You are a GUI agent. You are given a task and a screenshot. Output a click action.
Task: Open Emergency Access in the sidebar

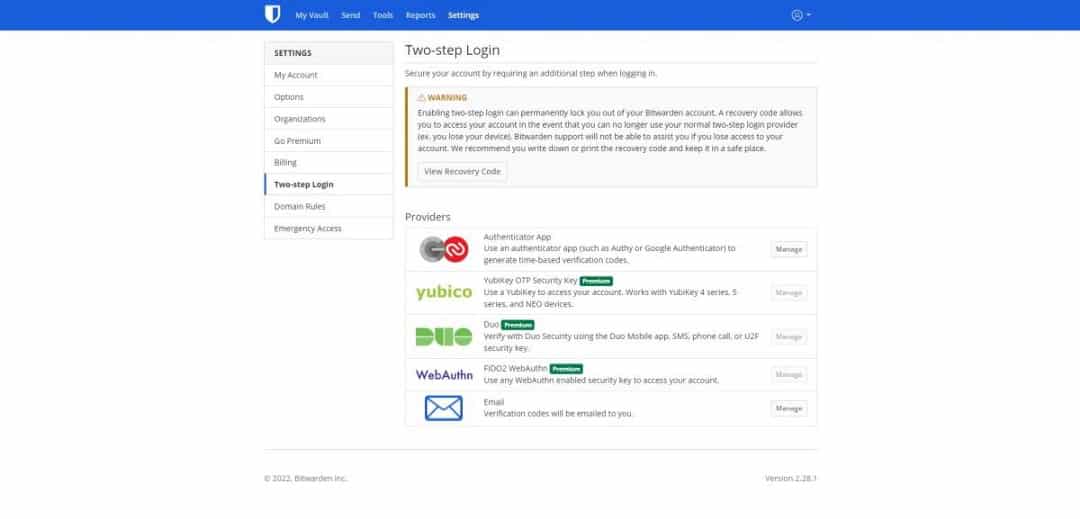pyautogui.click(x=308, y=228)
